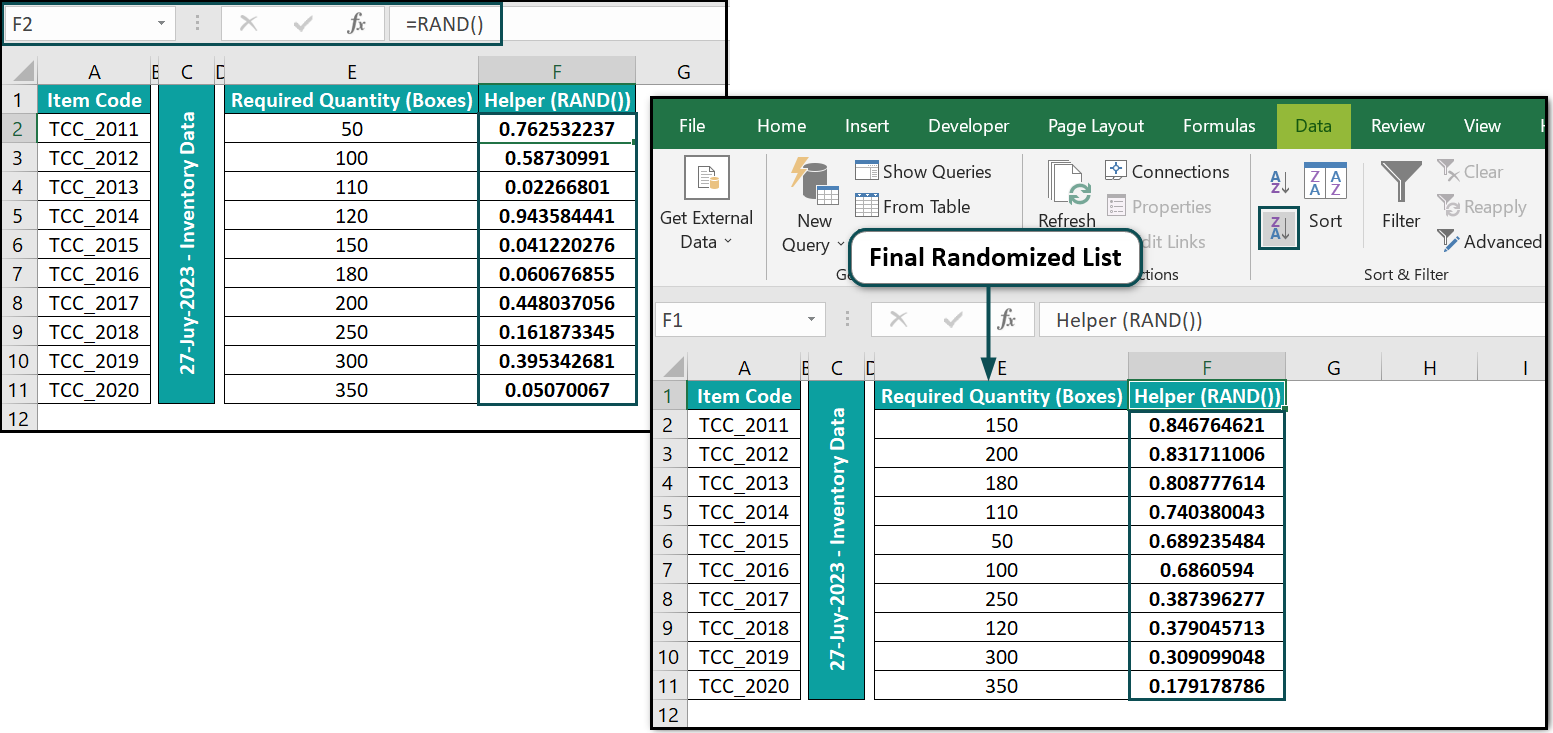Click Cancel X in left formula bar
The width and height of the screenshot is (1553, 733).
pos(249,24)
